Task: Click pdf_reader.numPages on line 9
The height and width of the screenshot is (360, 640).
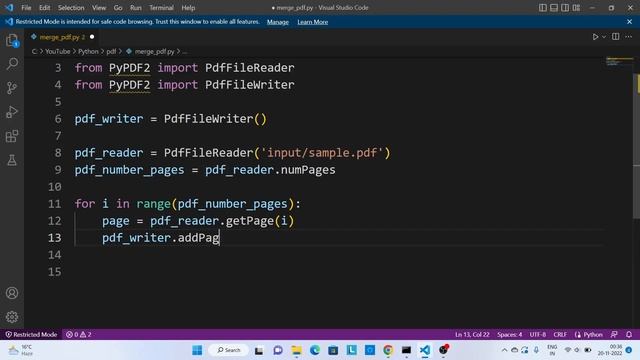Action: point(270,170)
